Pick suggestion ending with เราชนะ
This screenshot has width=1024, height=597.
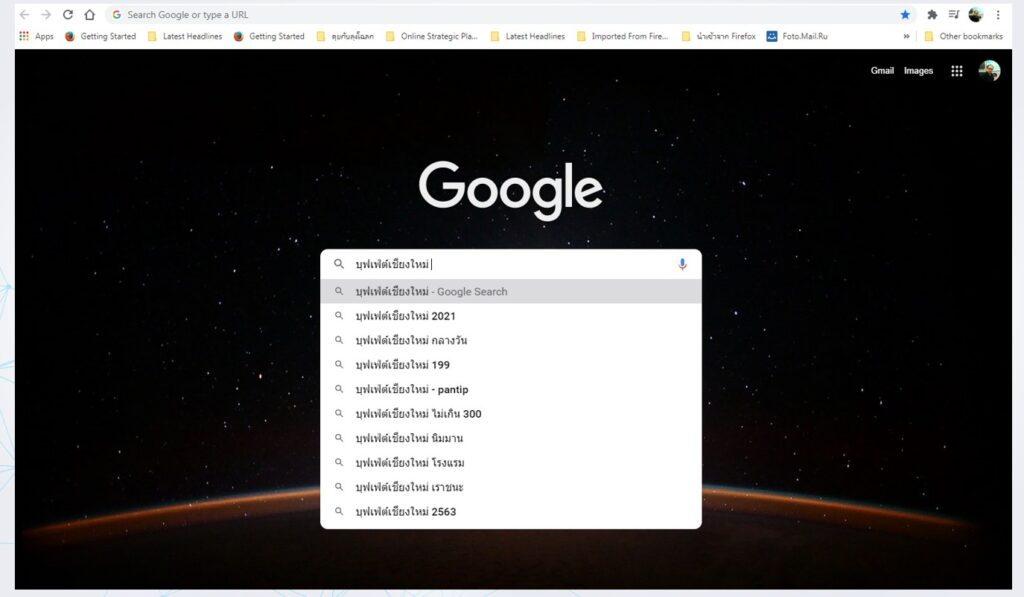[511, 487]
